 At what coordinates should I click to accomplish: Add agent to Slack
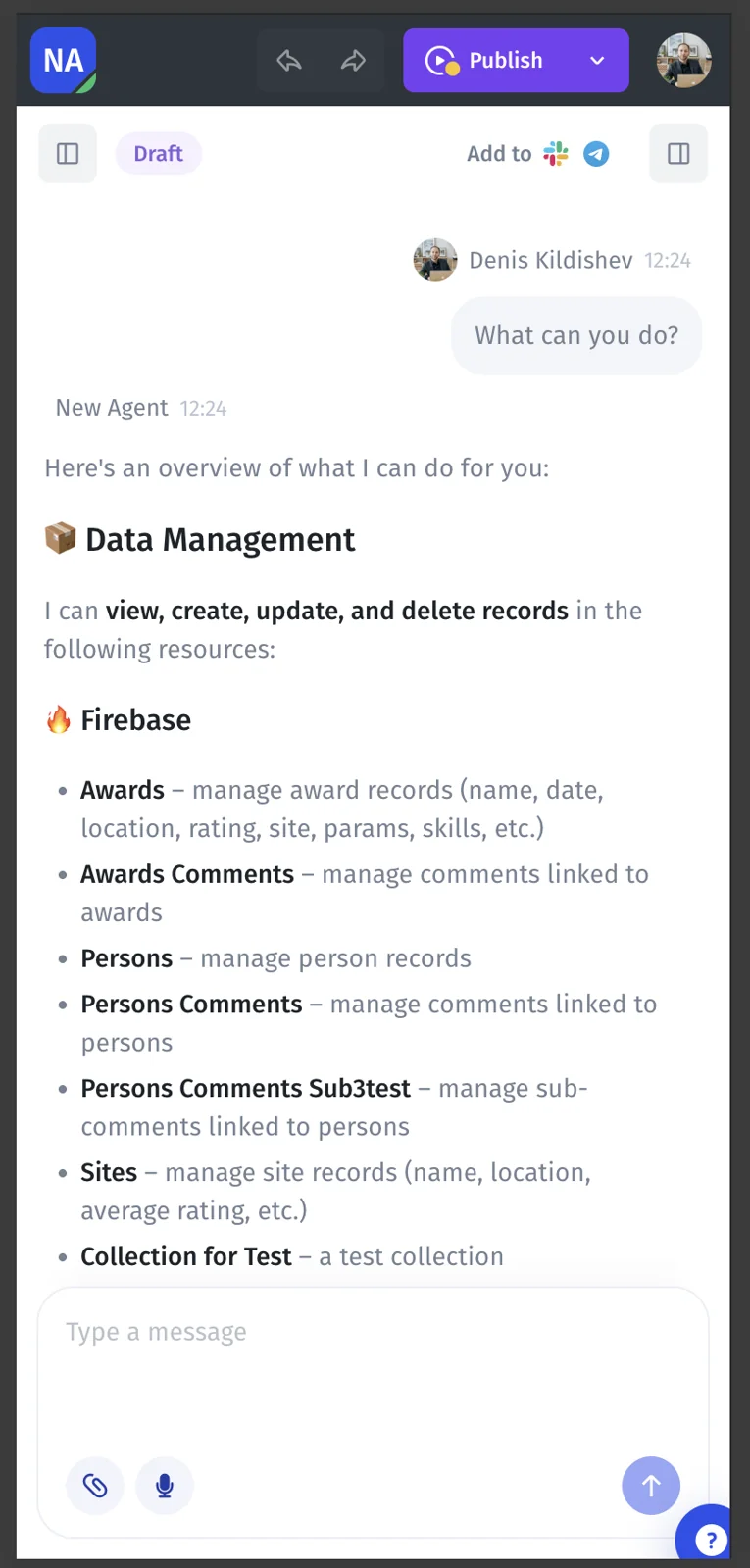(x=556, y=154)
